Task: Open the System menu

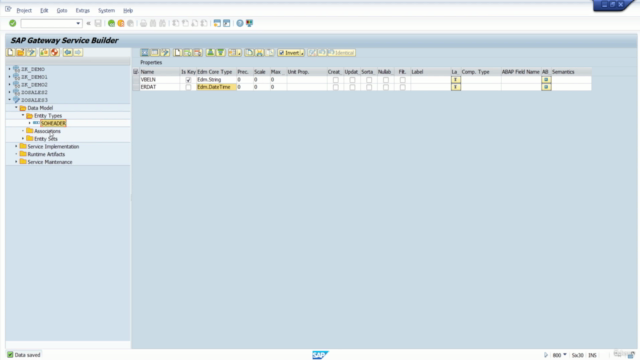Action: click(x=106, y=10)
